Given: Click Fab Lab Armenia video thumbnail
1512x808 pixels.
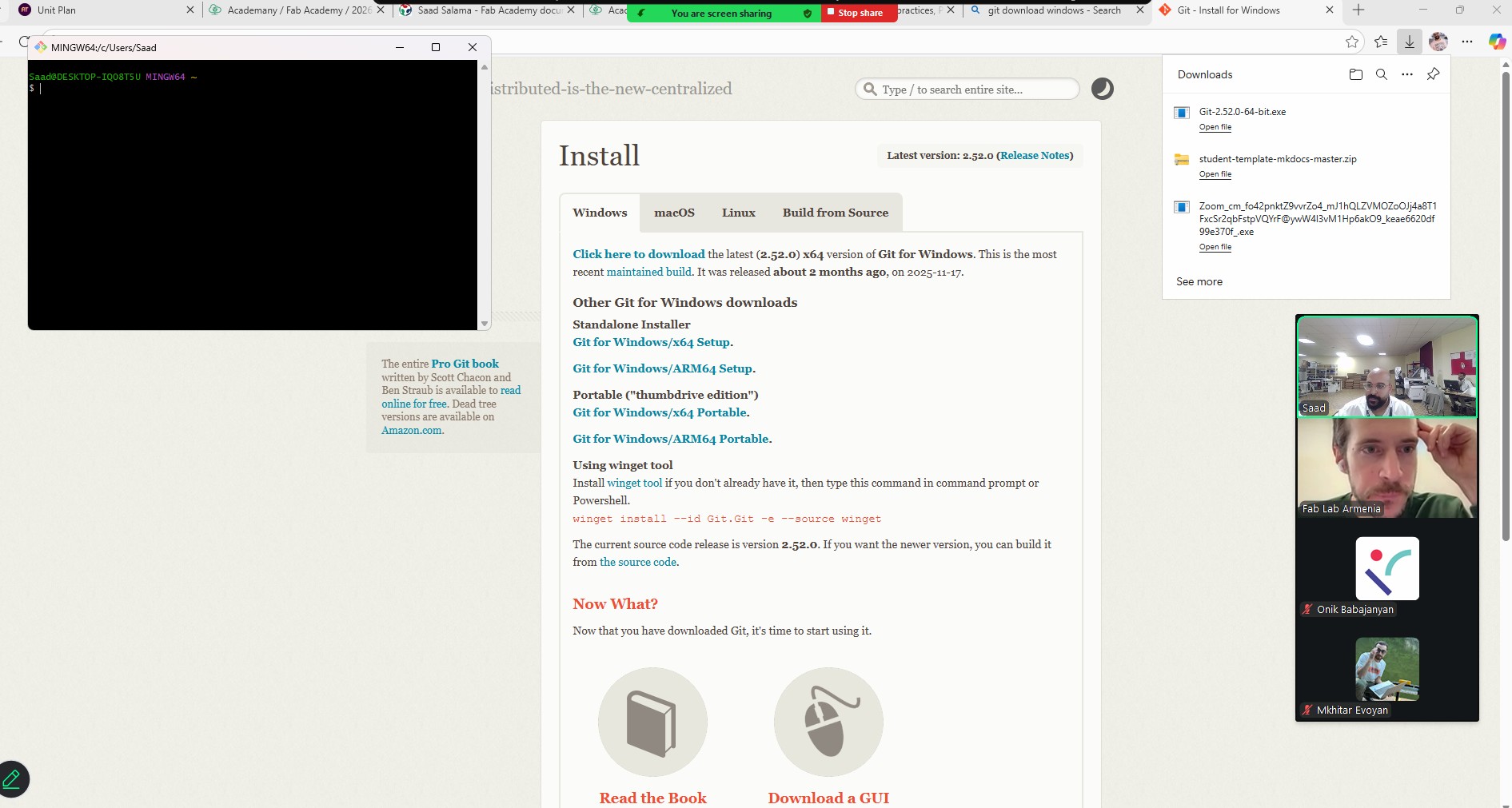Looking at the screenshot, I should tap(1387, 468).
